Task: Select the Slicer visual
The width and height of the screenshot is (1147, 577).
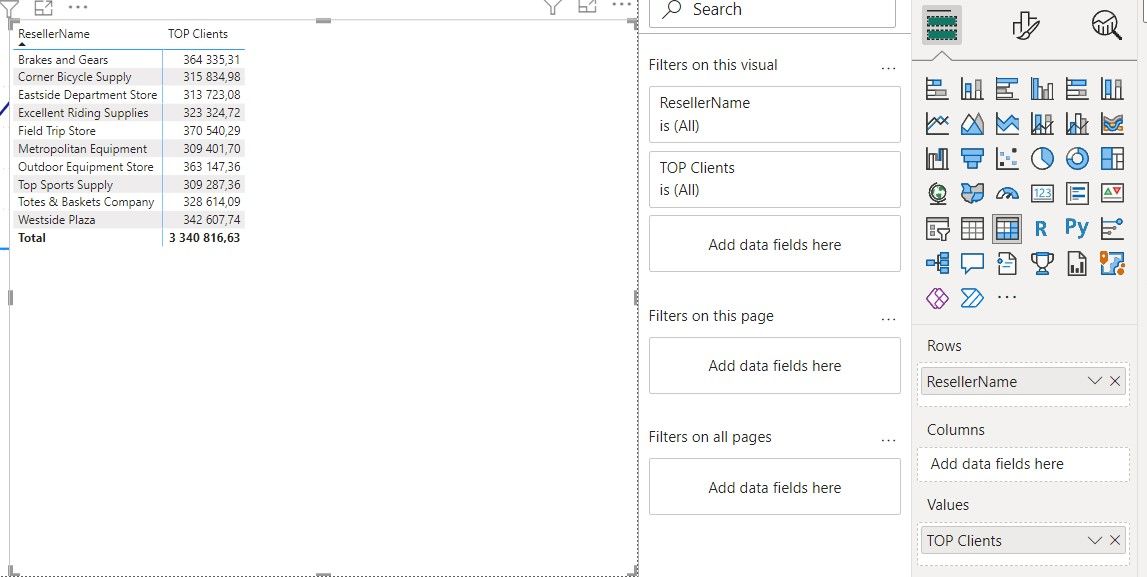Action: point(937,229)
